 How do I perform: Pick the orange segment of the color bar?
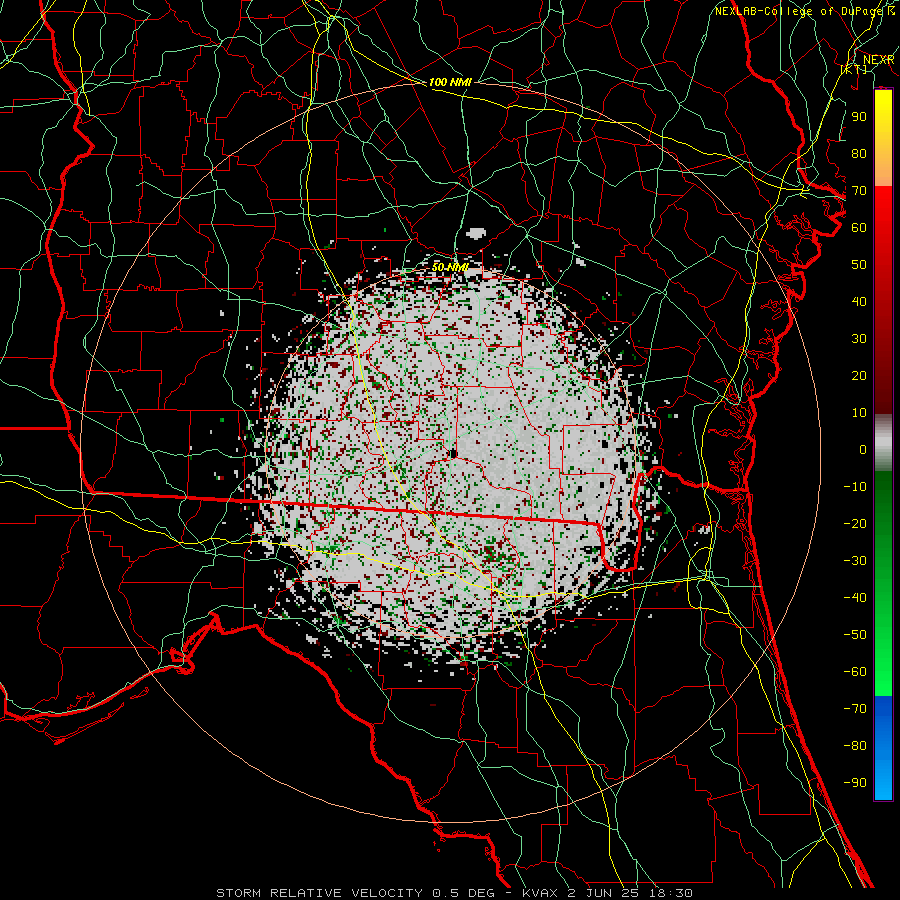click(883, 170)
